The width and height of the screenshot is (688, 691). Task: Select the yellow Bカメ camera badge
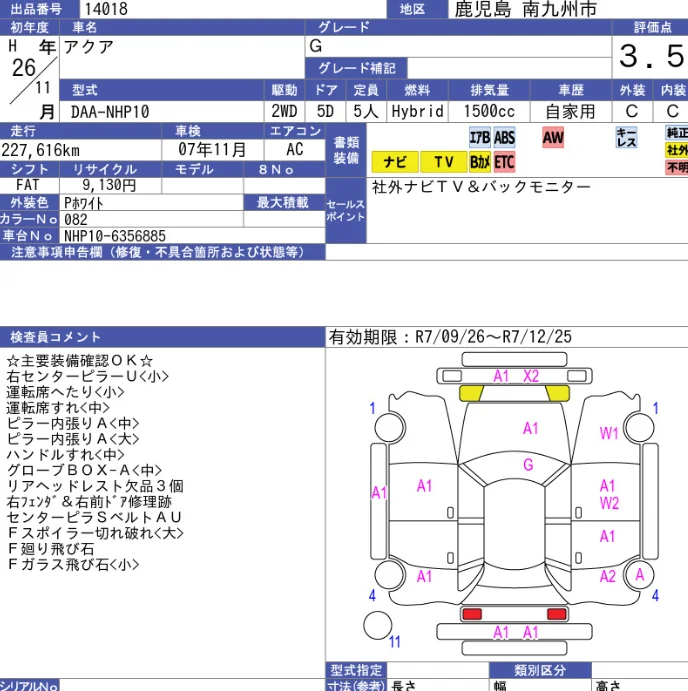click(479, 162)
